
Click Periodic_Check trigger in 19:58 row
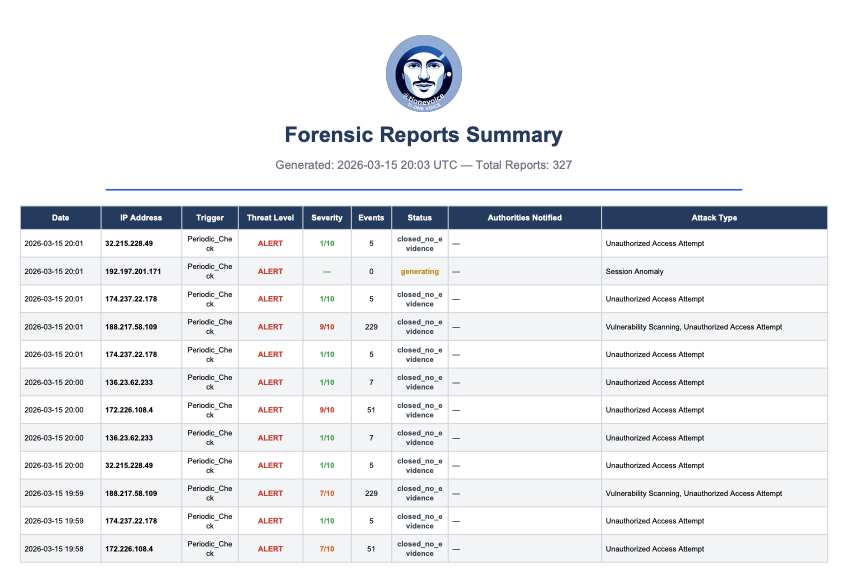210,549
